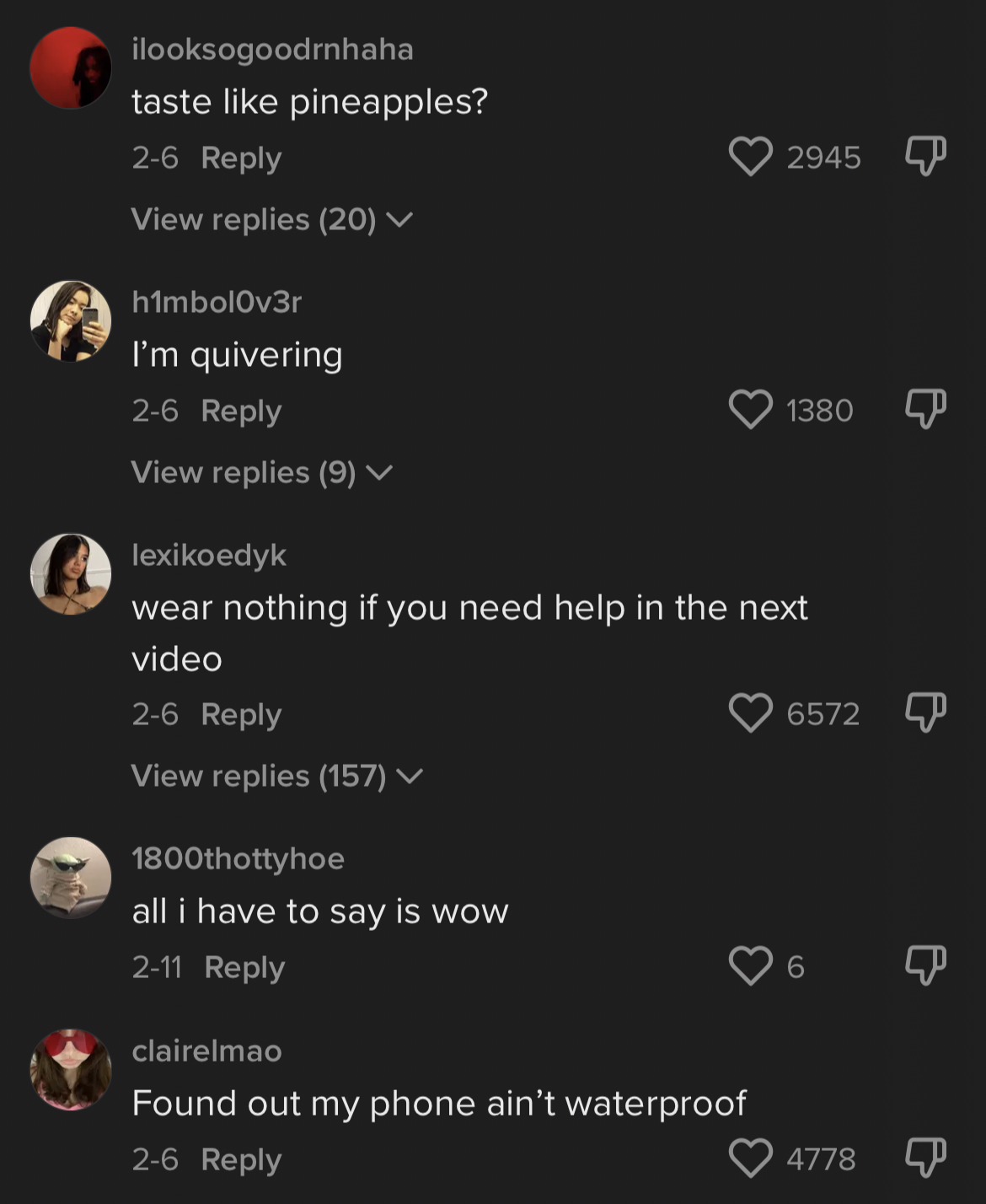
Task: Show the 157 replies to lexikoedyk
Action: click(x=276, y=777)
